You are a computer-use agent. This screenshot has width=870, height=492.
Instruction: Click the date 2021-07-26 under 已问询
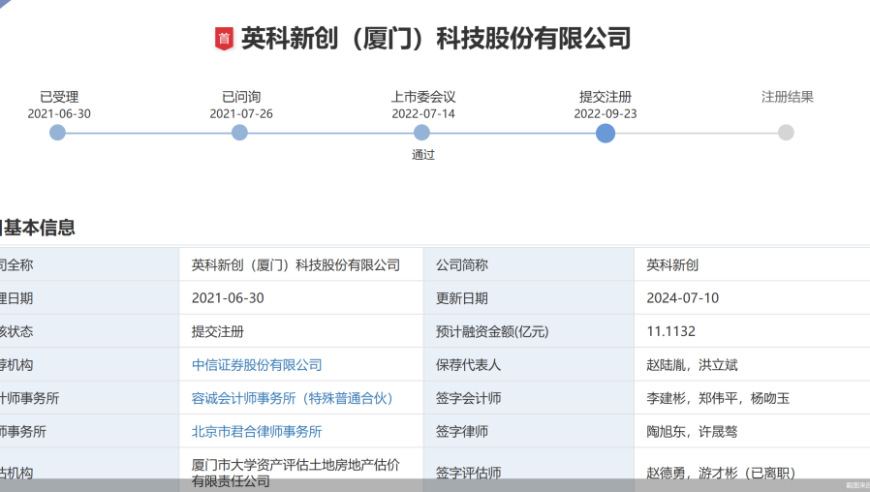(x=241, y=114)
